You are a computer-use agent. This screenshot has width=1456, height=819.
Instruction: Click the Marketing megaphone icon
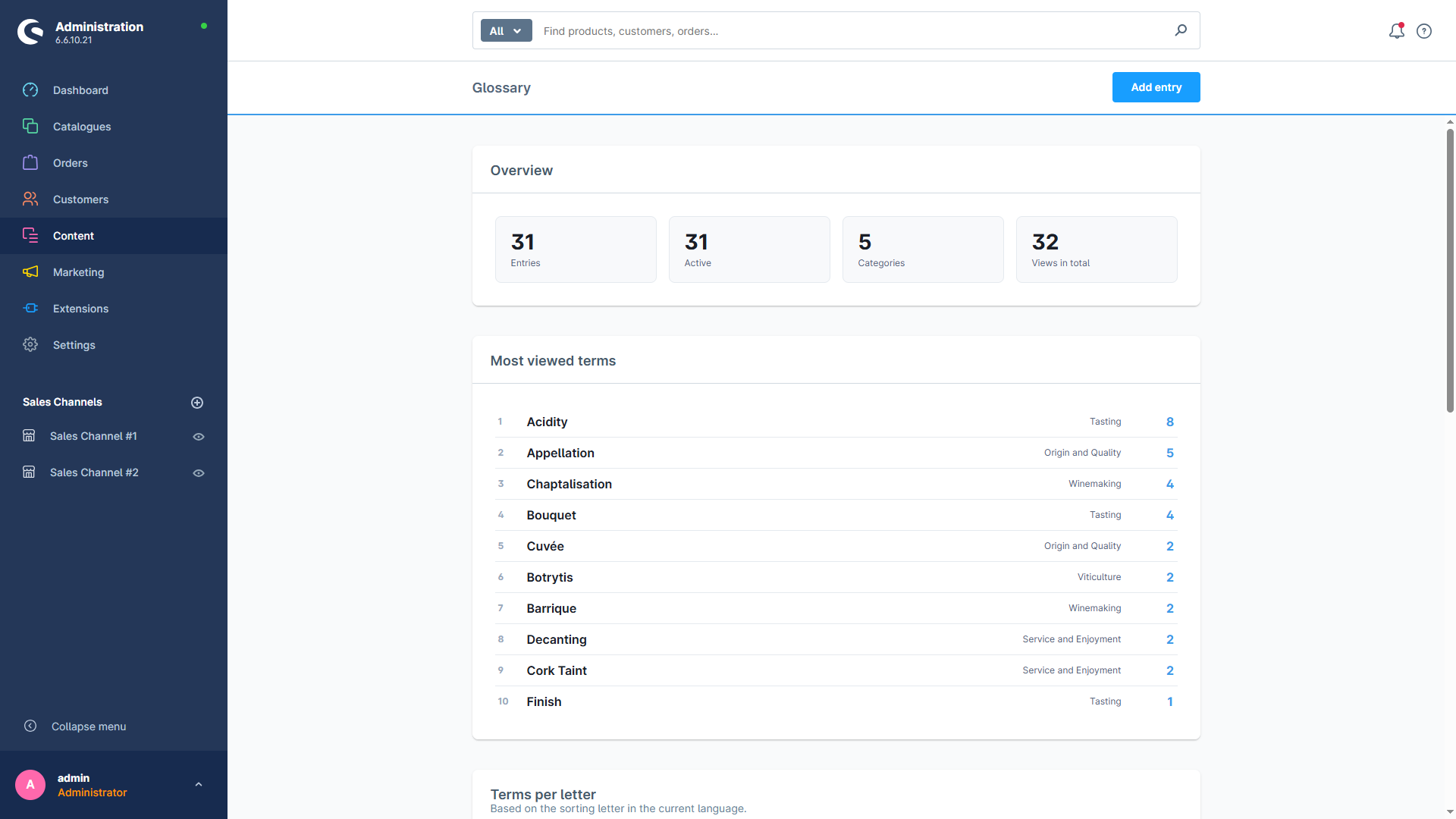pyautogui.click(x=30, y=272)
